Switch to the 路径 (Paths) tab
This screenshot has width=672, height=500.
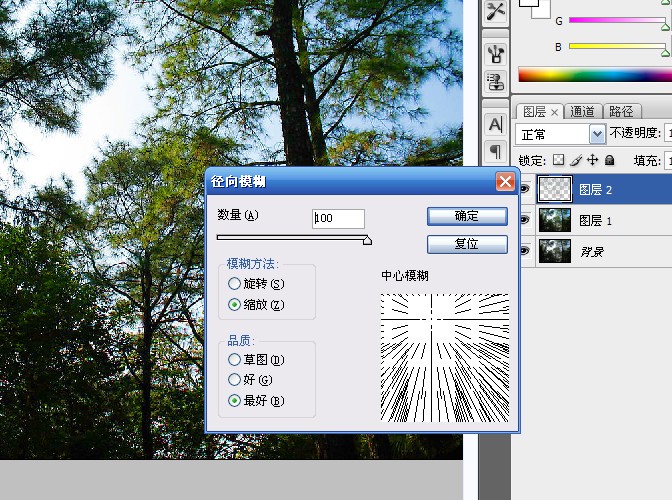point(621,111)
